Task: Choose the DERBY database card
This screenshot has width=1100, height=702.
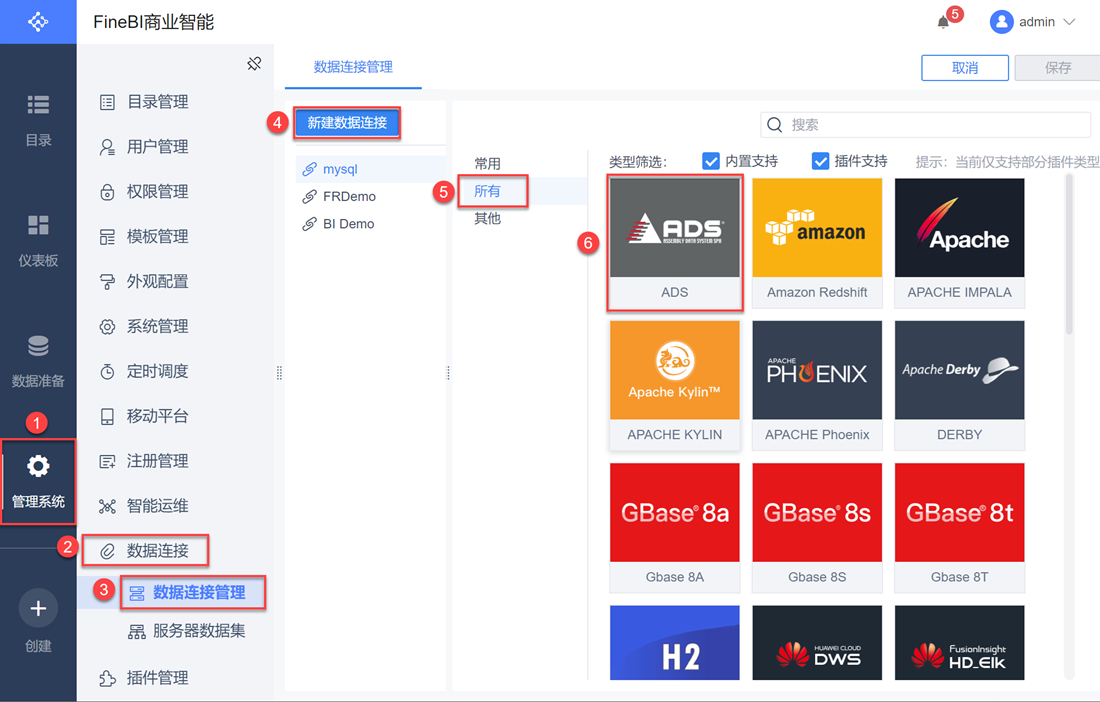Action: pyautogui.click(x=960, y=385)
